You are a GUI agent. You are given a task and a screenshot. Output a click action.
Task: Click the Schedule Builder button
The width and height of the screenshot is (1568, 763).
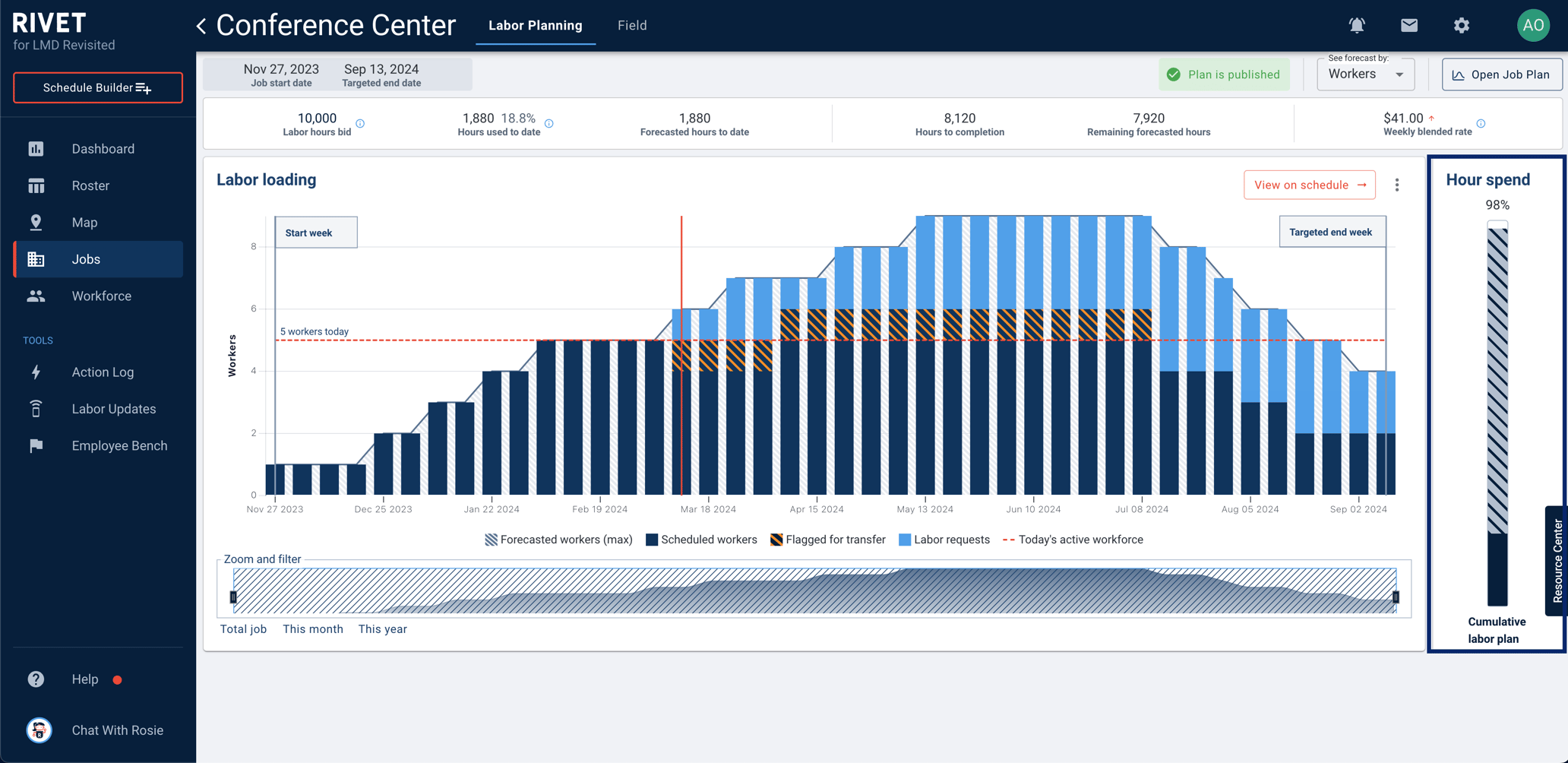(x=98, y=87)
